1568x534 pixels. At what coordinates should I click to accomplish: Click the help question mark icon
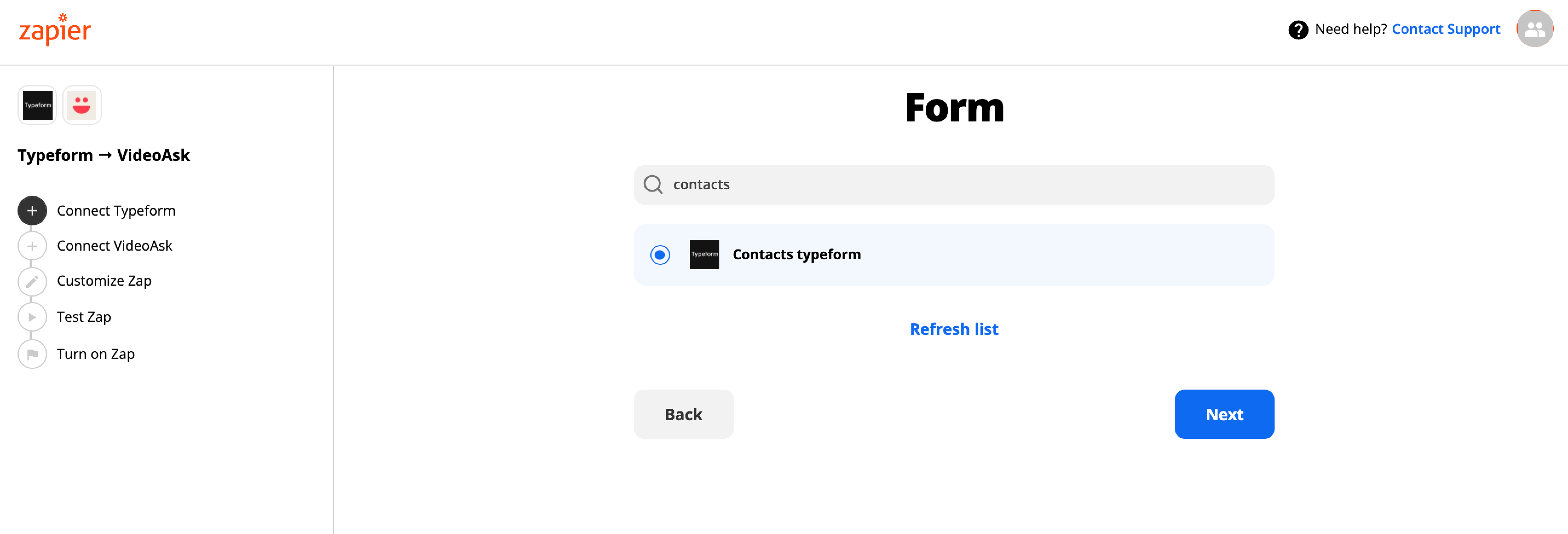[x=1298, y=30]
